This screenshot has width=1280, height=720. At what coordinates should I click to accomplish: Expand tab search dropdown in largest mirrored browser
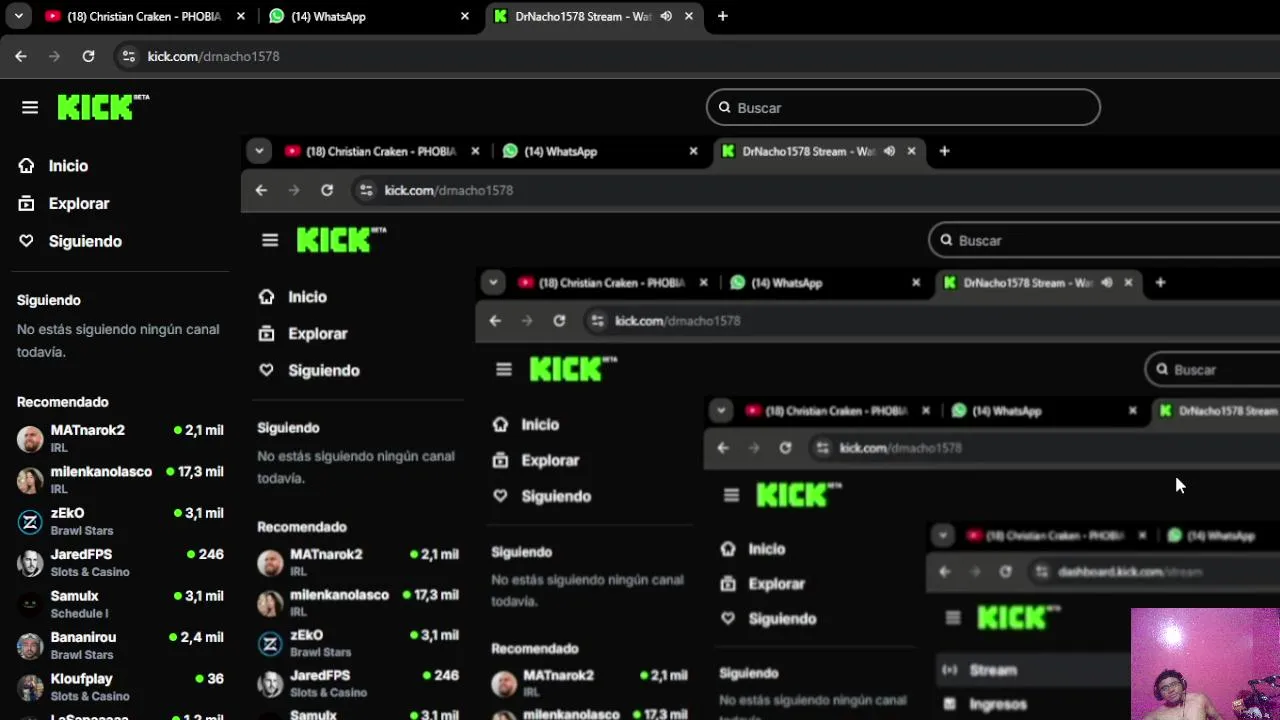(259, 151)
